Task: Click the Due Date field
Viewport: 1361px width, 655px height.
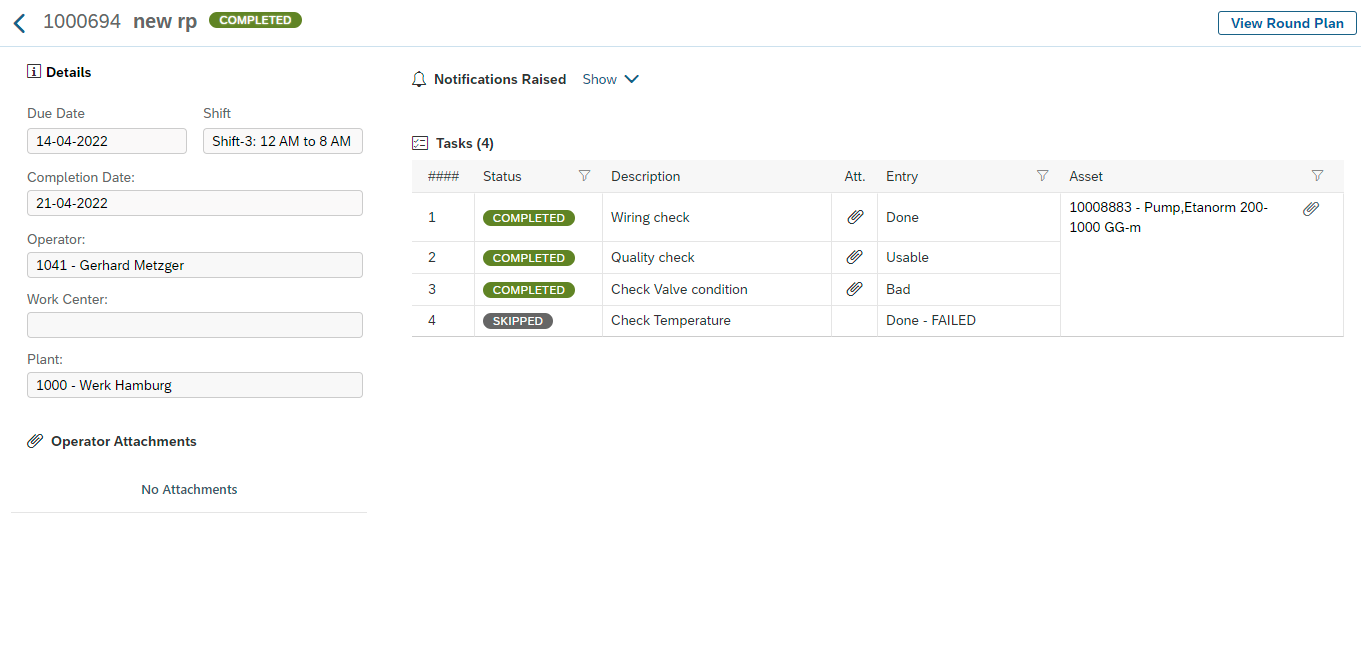Action: pyautogui.click(x=106, y=141)
